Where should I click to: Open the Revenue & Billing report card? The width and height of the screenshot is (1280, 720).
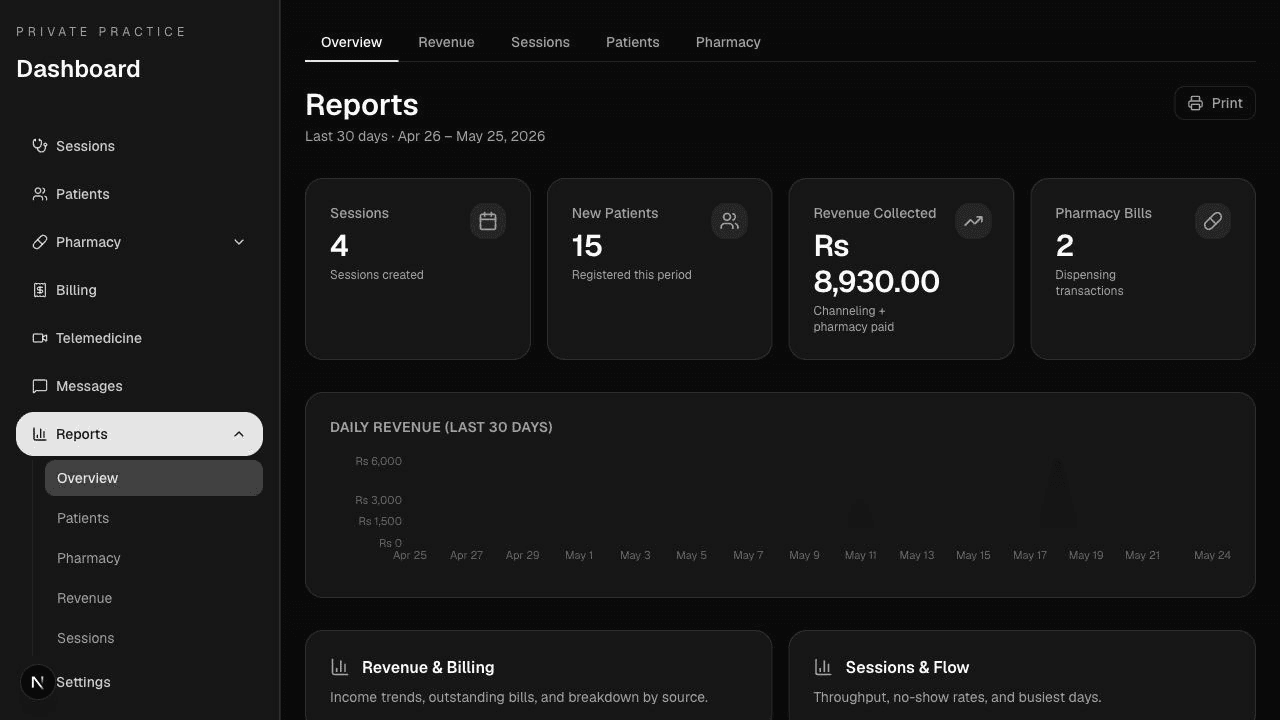(538, 676)
